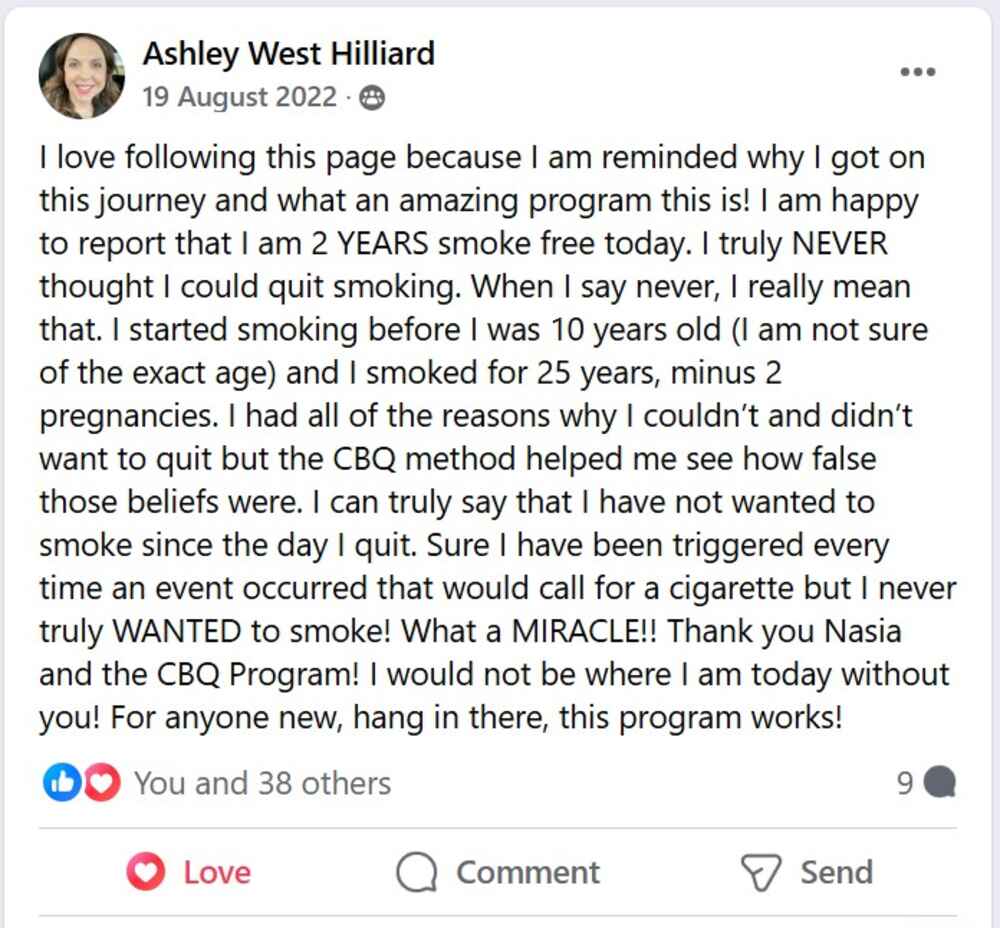Click the grey comment bubble icon beside 9
Image resolution: width=1000 pixels, height=928 pixels.
(939, 783)
